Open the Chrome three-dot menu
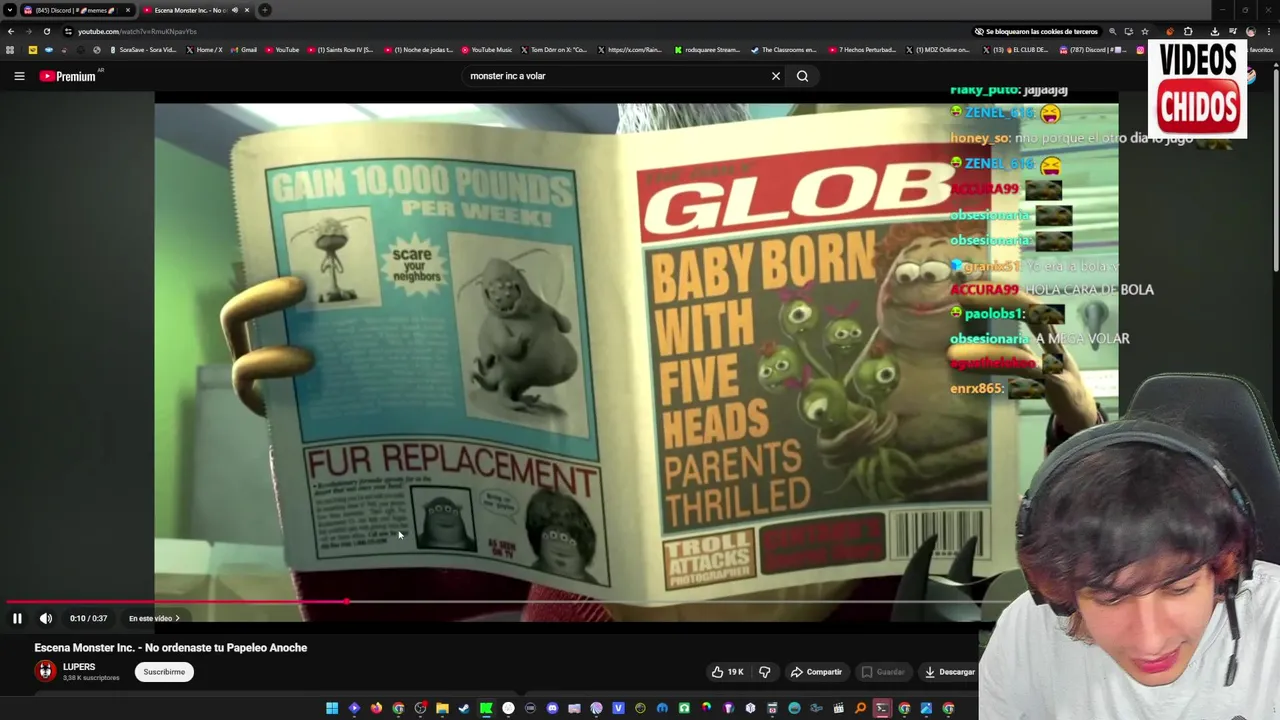This screenshot has width=1280, height=720. tap(1268, 31)
